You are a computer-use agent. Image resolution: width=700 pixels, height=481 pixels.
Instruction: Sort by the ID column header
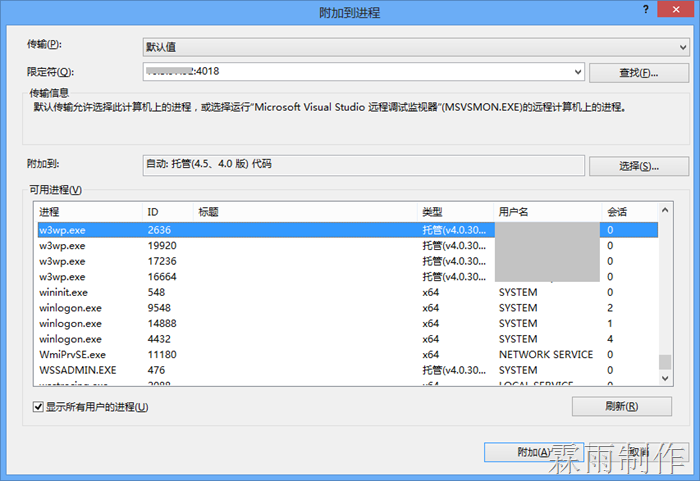pos(168,212)
